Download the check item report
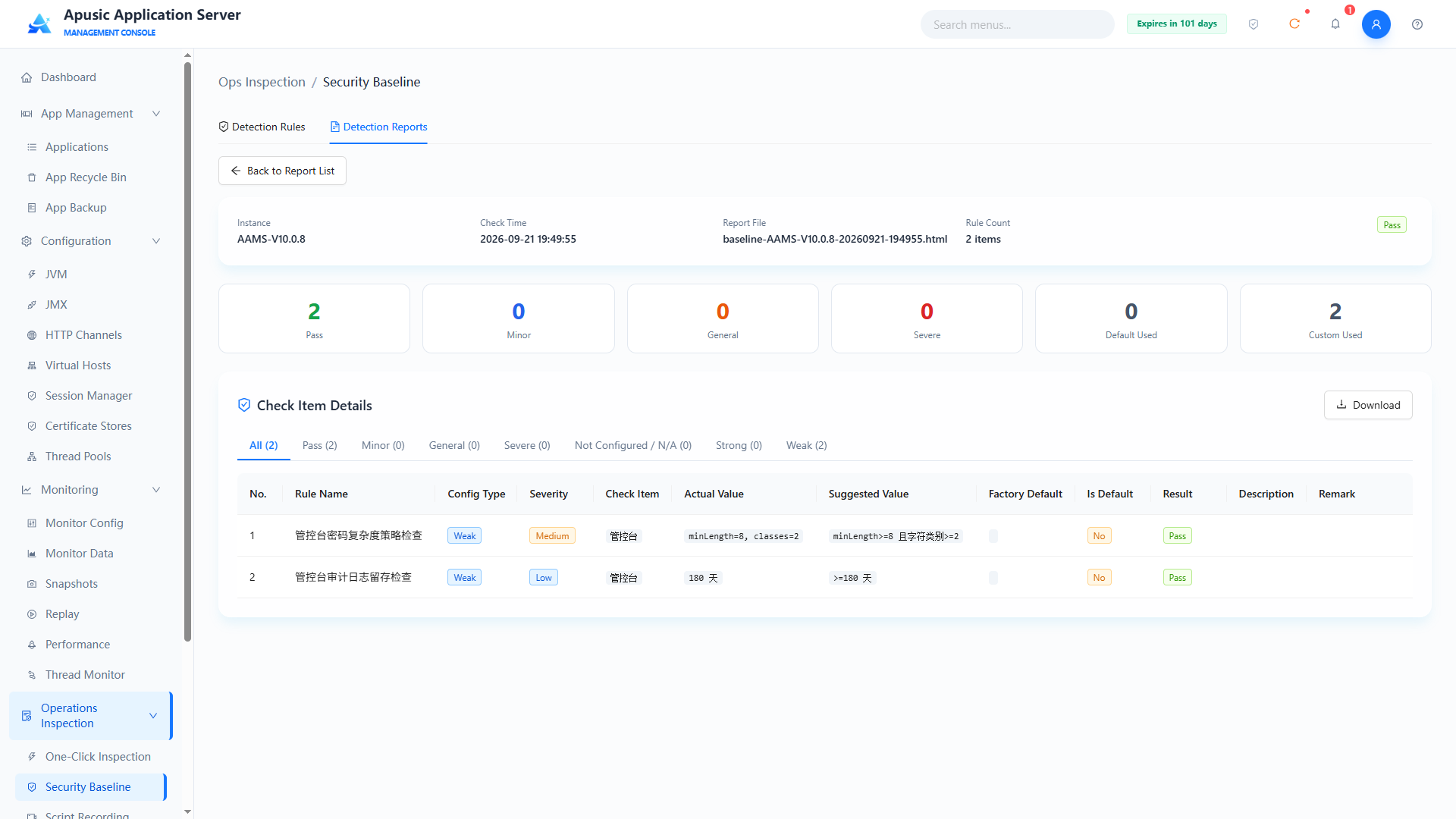Screen dimensions: 1456x819 (1368, 405)
